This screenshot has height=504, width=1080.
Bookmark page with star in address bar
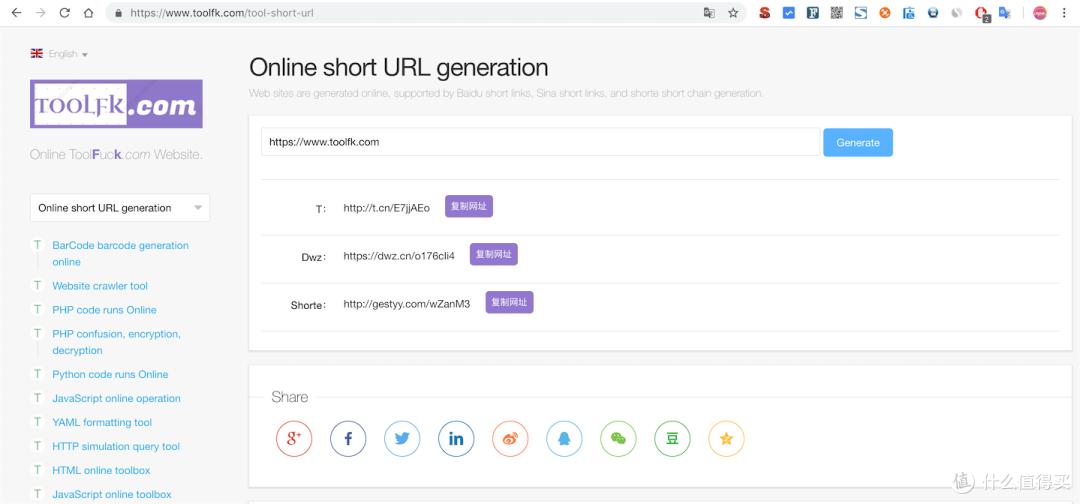click(x=733, y=13)
